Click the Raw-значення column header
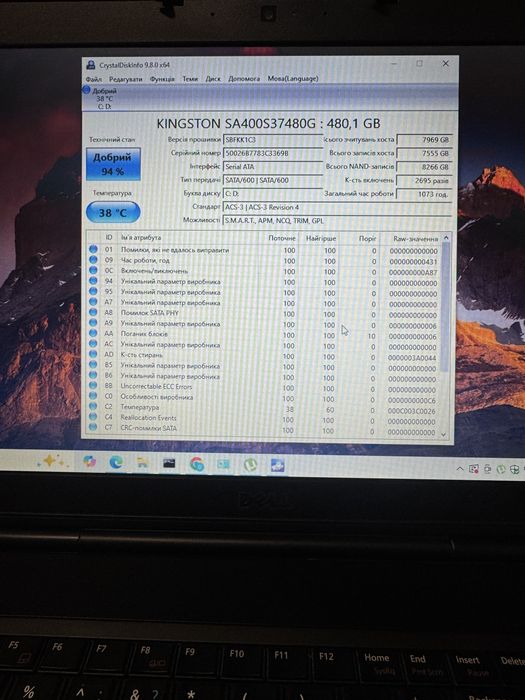Viewport: 525px width, 700px height. point(415,239)
